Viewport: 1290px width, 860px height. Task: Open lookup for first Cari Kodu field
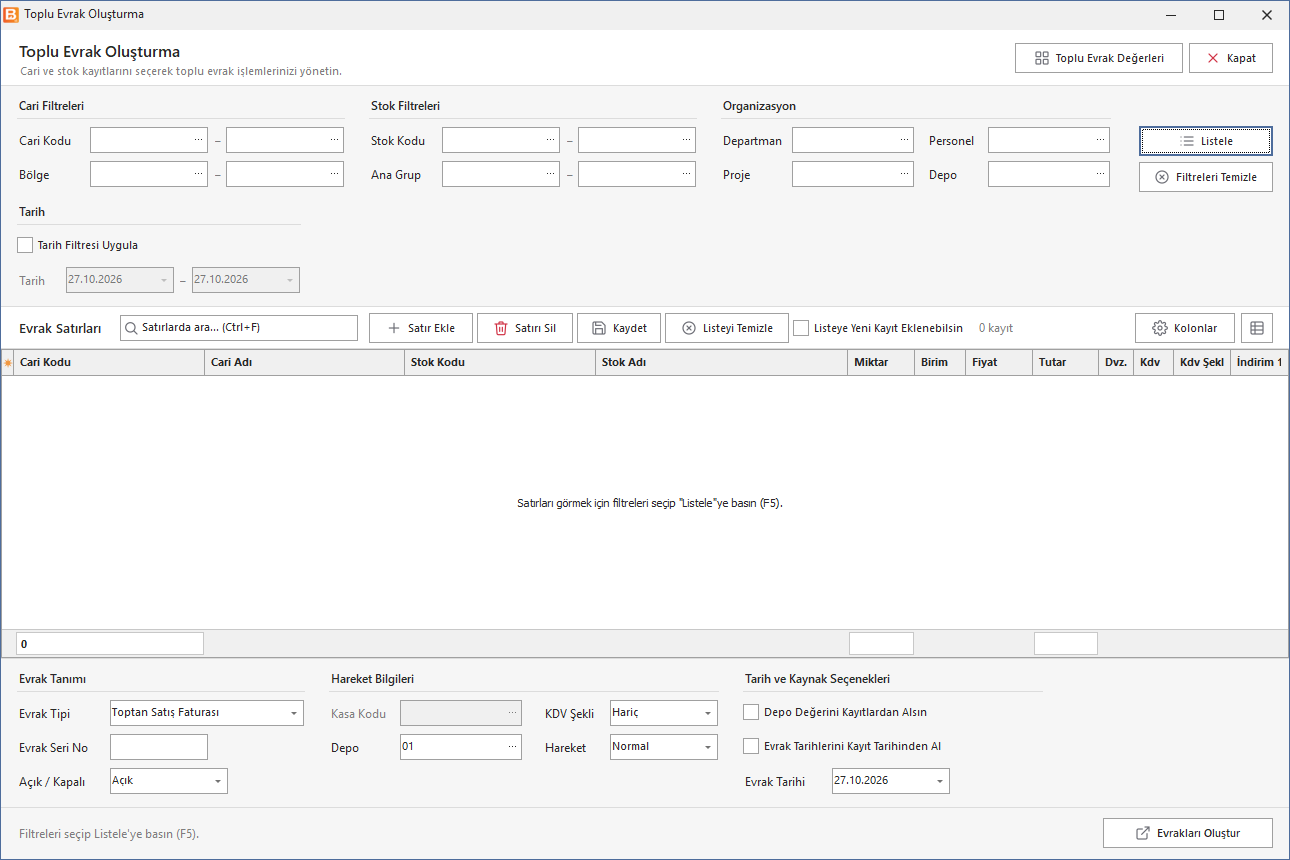pyautogui.click(x=199, y=140)
